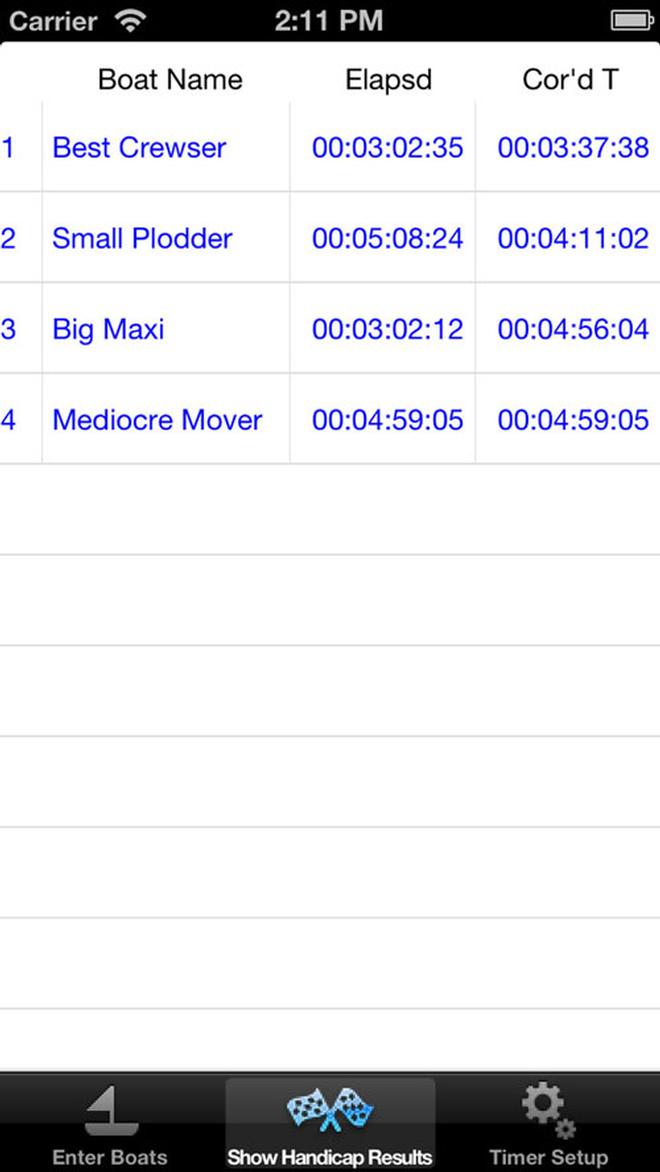Tap the battery icon in status bar
660x1172 pixels.
click(632, 20)
